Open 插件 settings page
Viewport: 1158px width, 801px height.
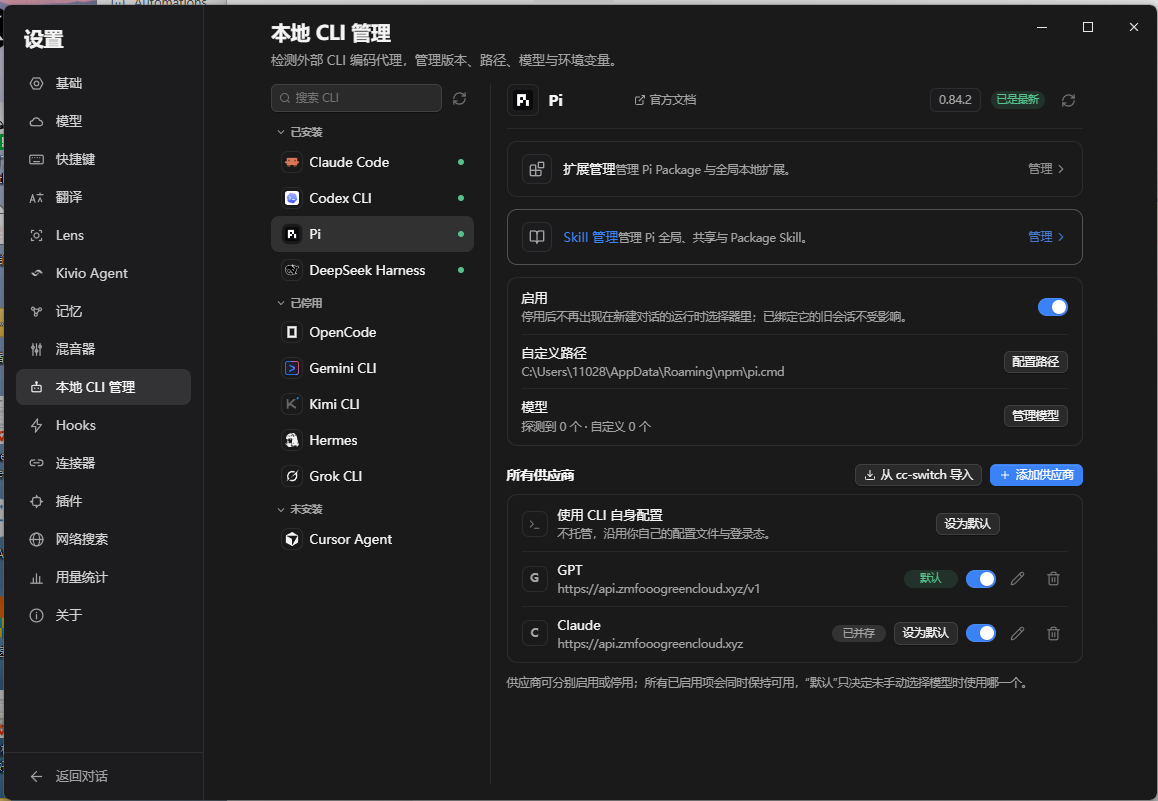click(x=103, y=501)
